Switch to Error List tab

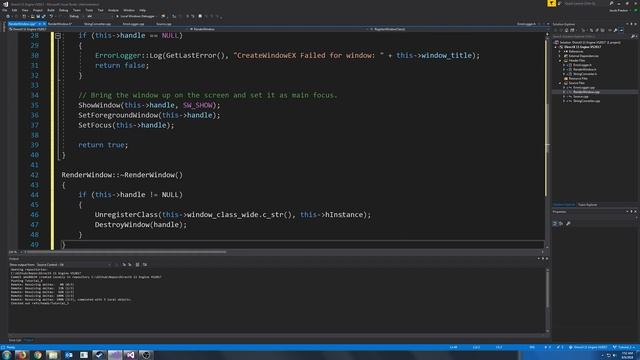tap(15, 340)
